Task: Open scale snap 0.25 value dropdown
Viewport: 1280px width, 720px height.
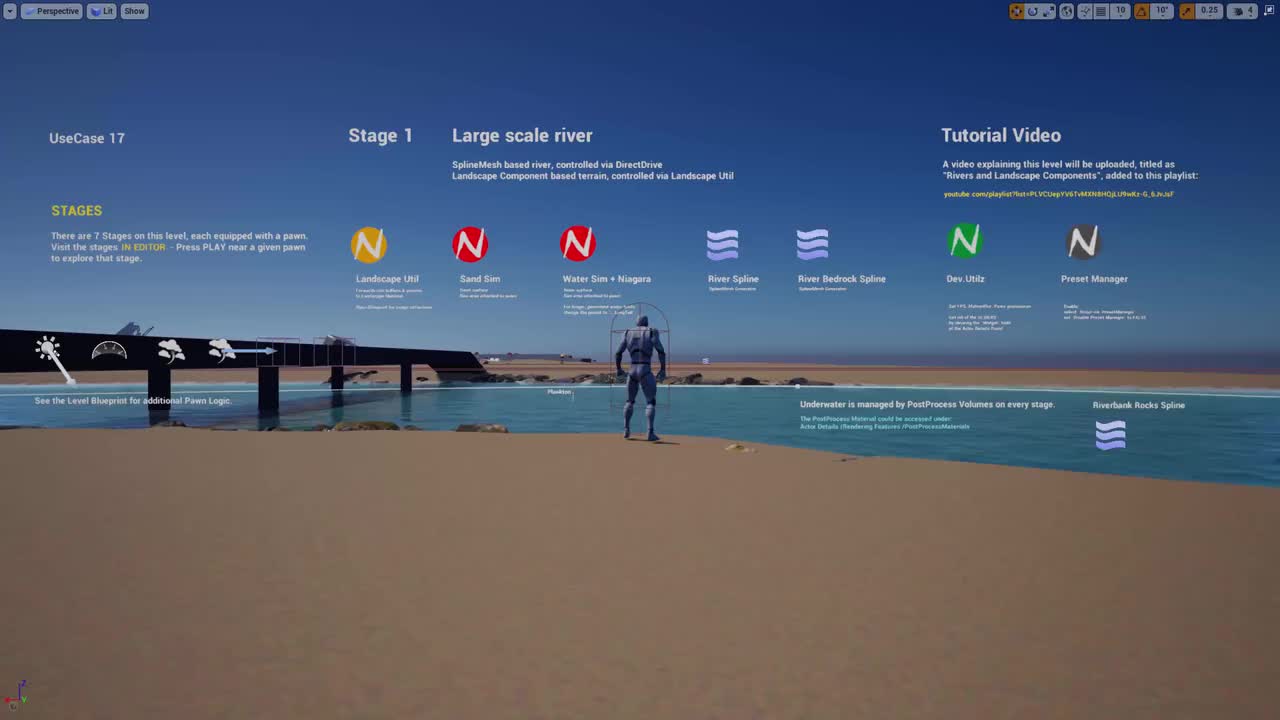Action: (x=1209, y=11)
